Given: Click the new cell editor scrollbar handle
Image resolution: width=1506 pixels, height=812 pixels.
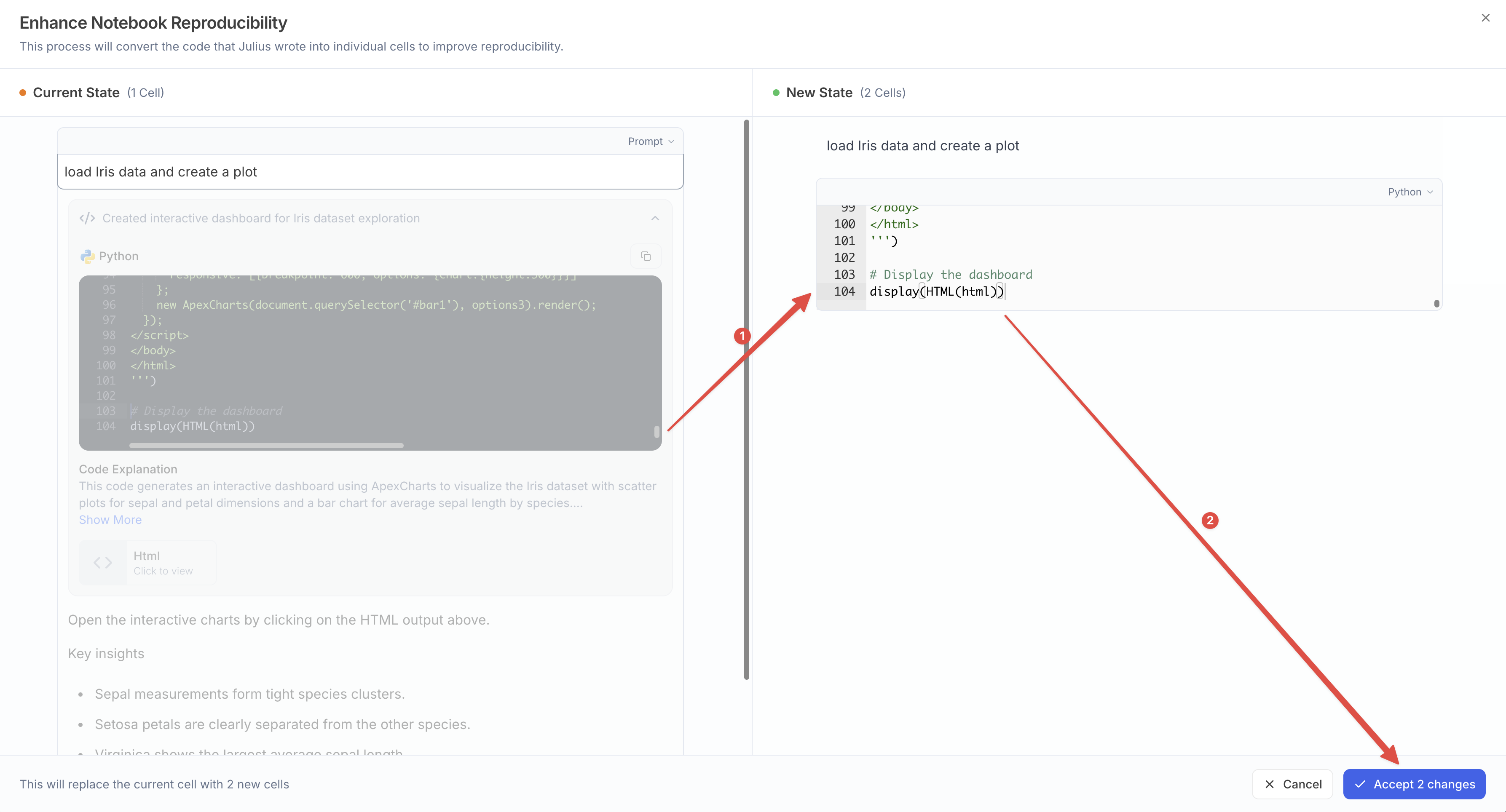Looking at the screenshot, I should [x=1436, y=303].
